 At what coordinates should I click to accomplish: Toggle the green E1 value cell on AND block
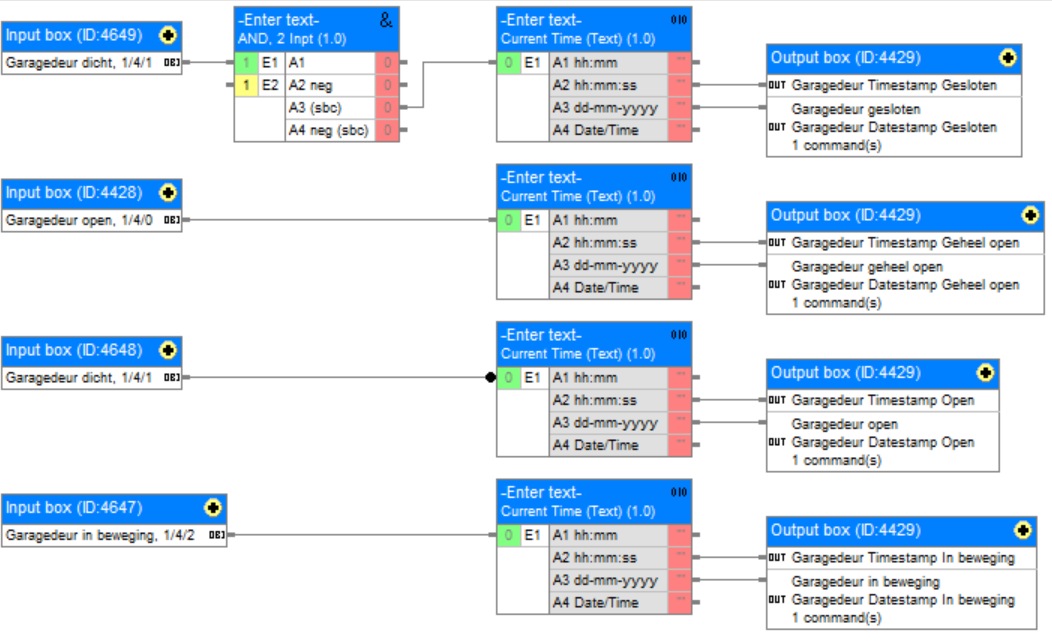(x=246, y=62)
